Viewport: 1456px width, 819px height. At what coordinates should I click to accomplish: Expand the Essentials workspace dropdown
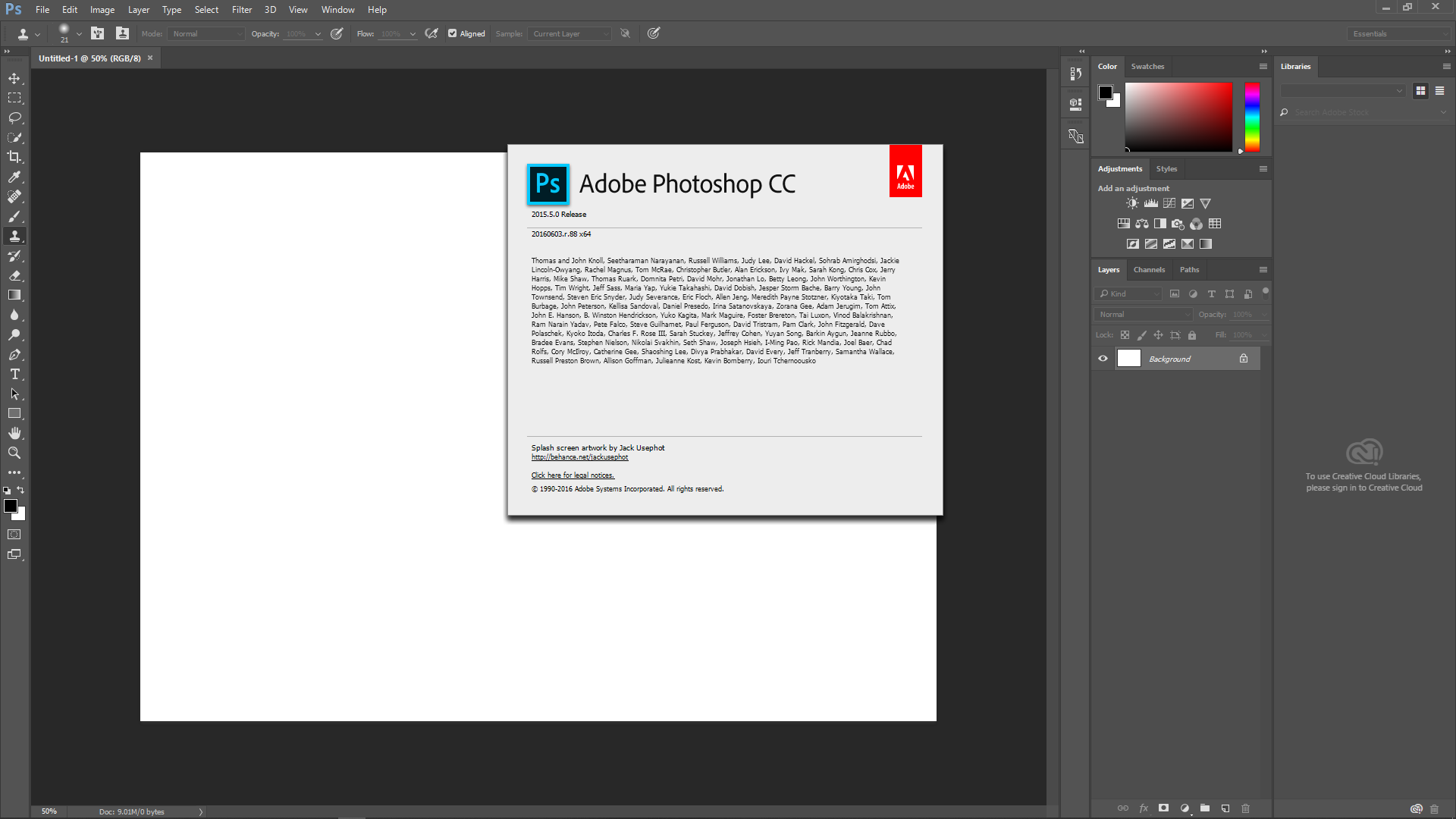click(1399, 34)
